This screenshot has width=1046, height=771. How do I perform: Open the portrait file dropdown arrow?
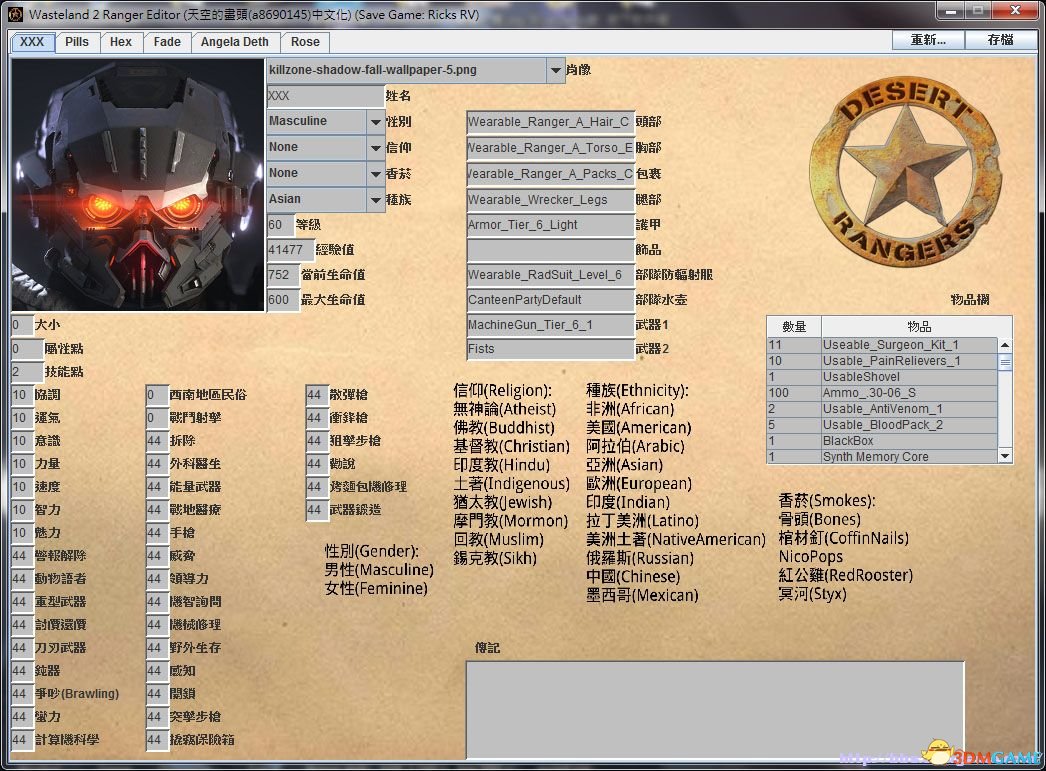pos(556,70)
